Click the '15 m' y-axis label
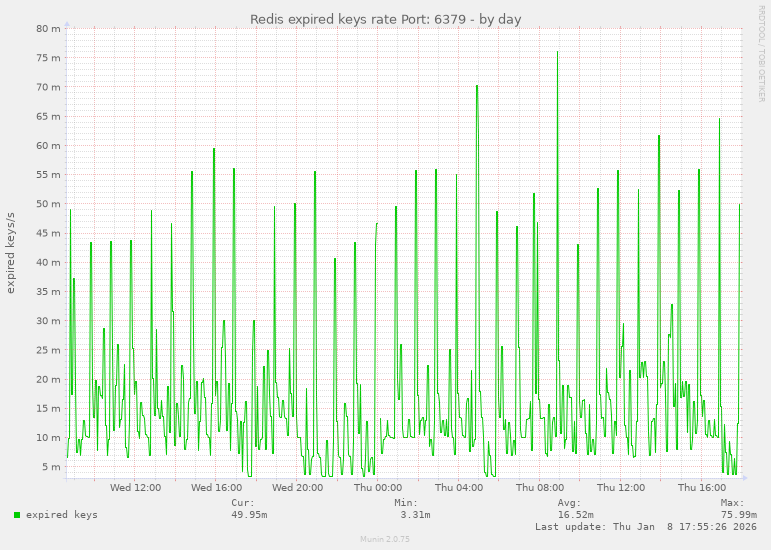The height and width of the screenshot is (550, 771). point(48,408)
